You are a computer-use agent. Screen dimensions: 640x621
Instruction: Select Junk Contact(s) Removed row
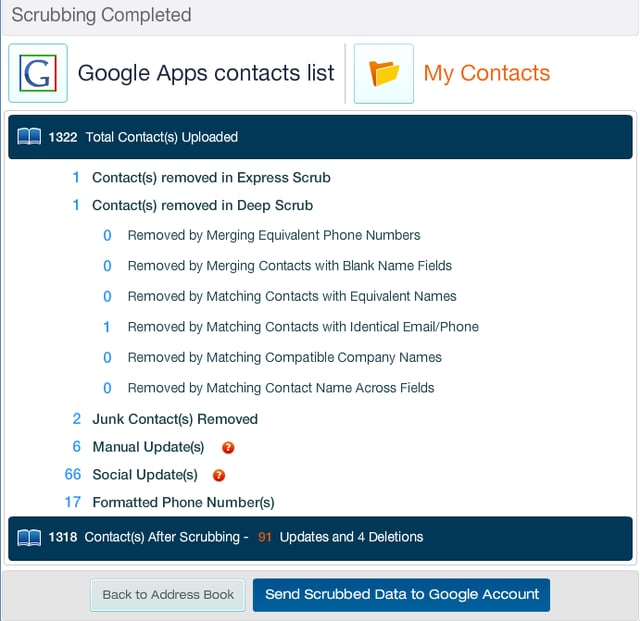coord(165,419)
